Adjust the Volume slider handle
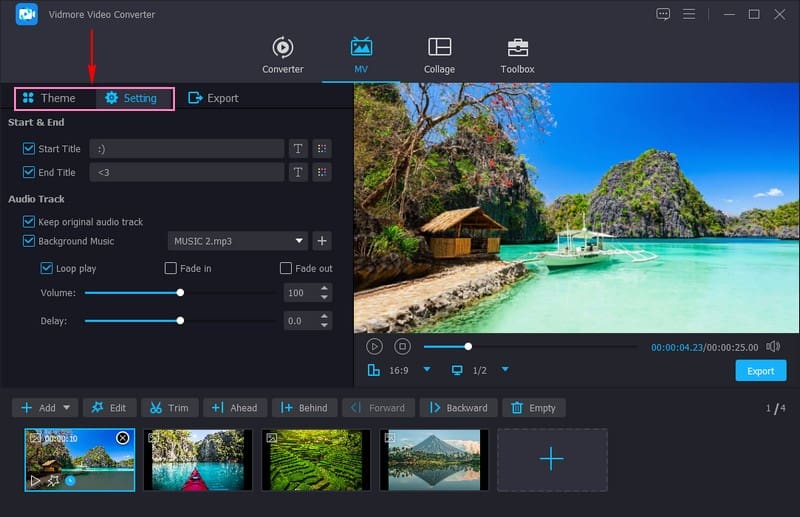800x517 pixels. [180, 293]
